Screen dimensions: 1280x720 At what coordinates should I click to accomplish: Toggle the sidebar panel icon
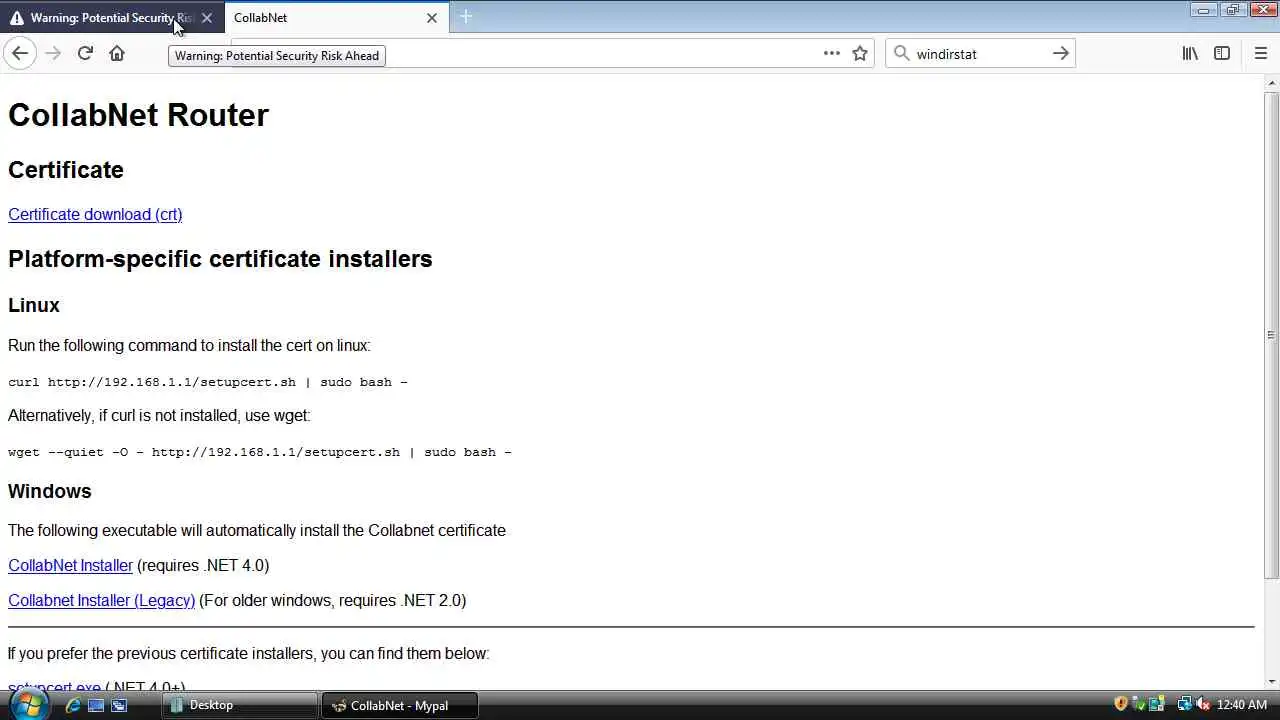tap(1222, 54)
